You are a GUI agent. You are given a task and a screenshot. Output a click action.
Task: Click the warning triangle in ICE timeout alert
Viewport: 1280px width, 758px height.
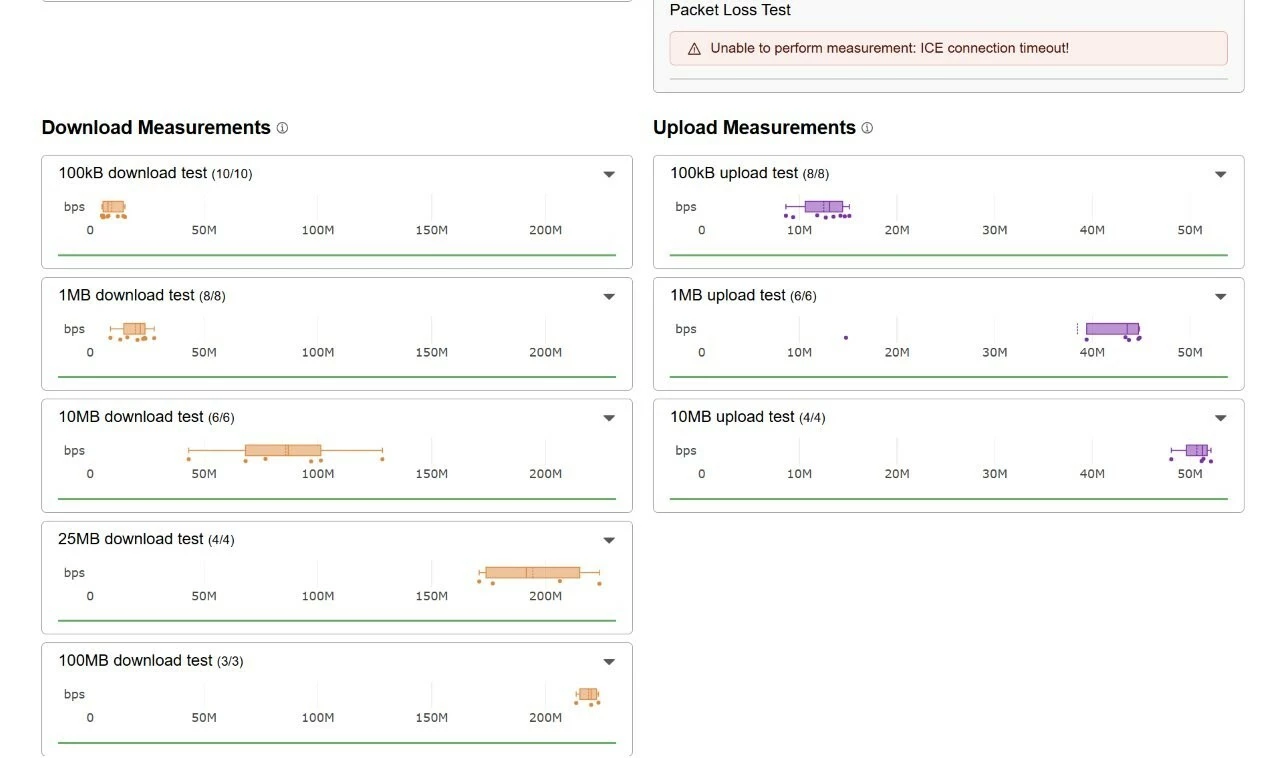[x=694, y=49]
